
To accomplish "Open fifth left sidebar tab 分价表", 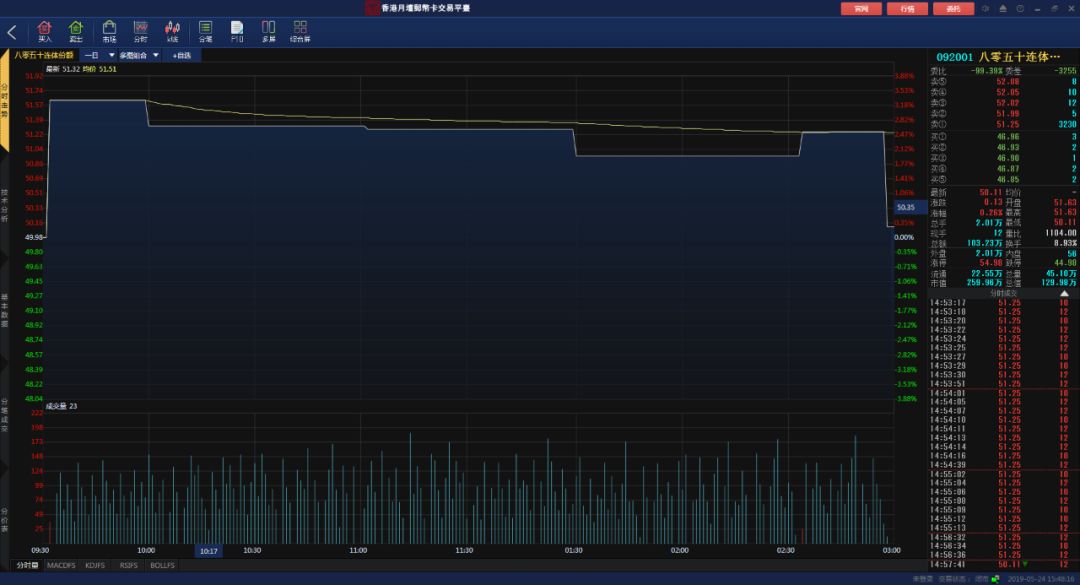I will [4, 520].
